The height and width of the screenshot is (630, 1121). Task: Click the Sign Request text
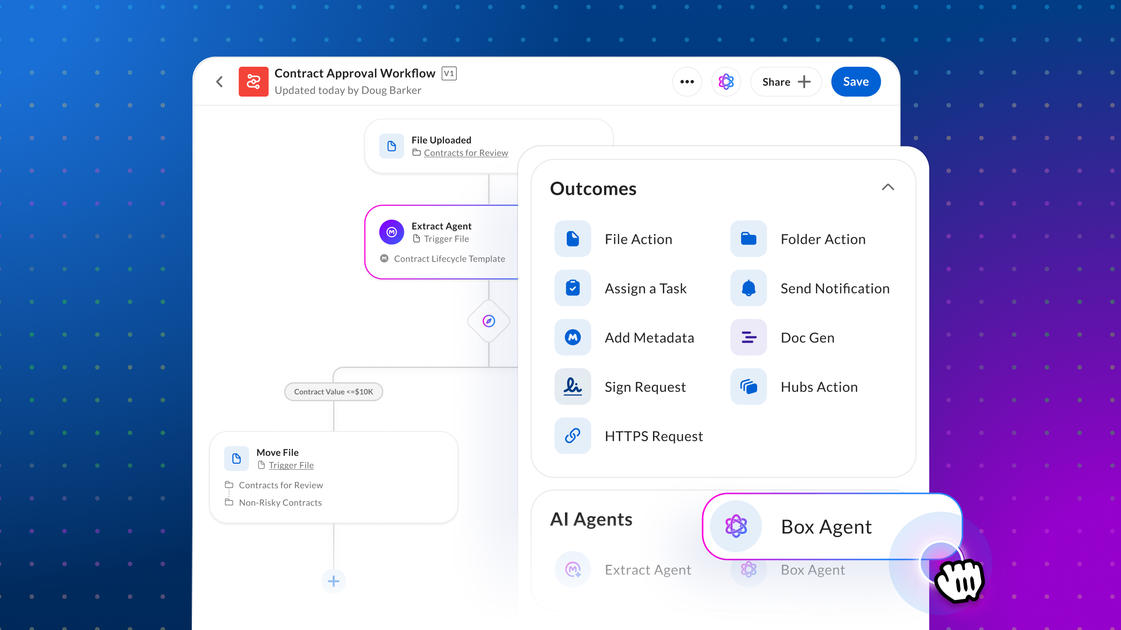(x=645, y=387)
